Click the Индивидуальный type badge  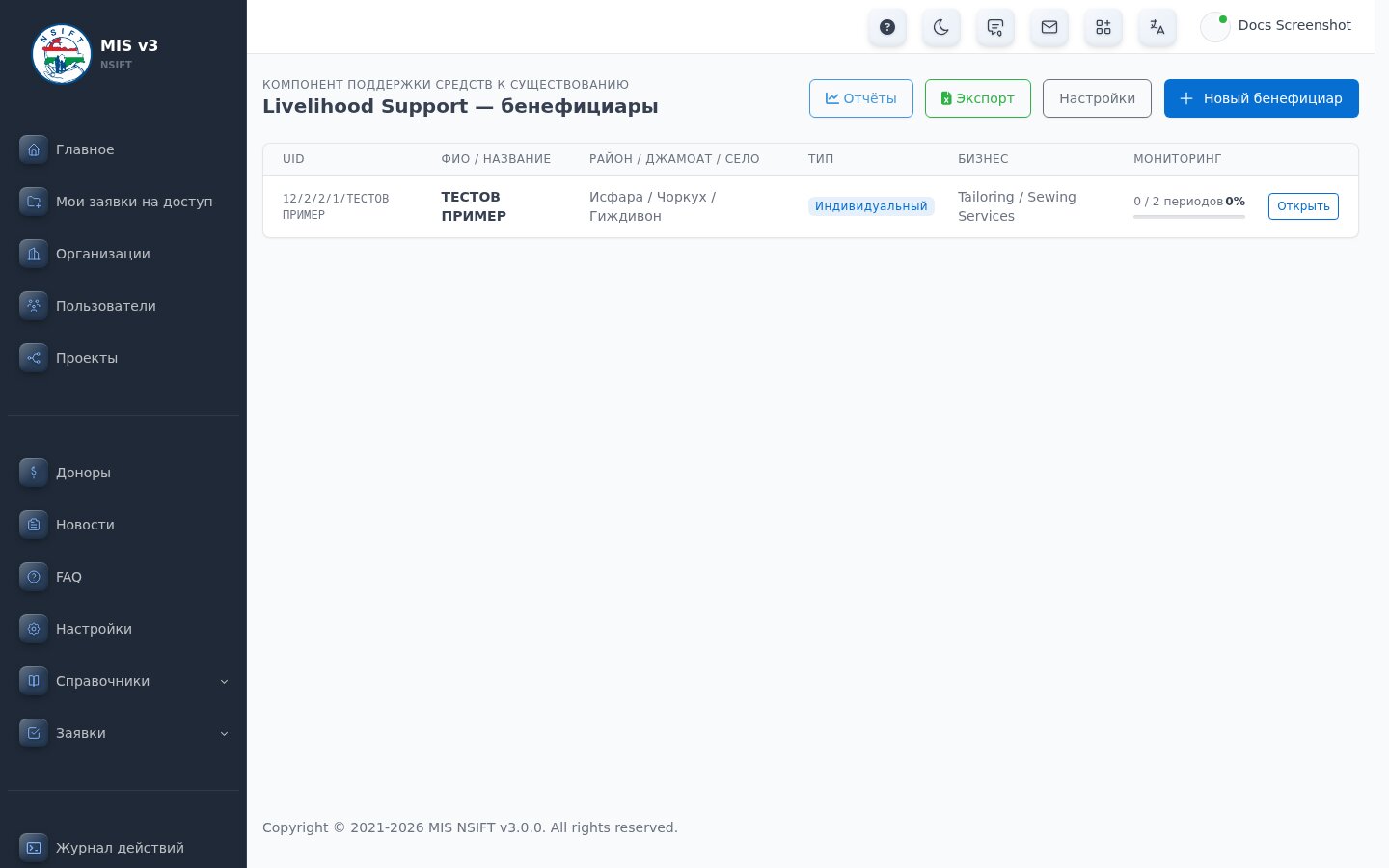(x=871, y=206)
